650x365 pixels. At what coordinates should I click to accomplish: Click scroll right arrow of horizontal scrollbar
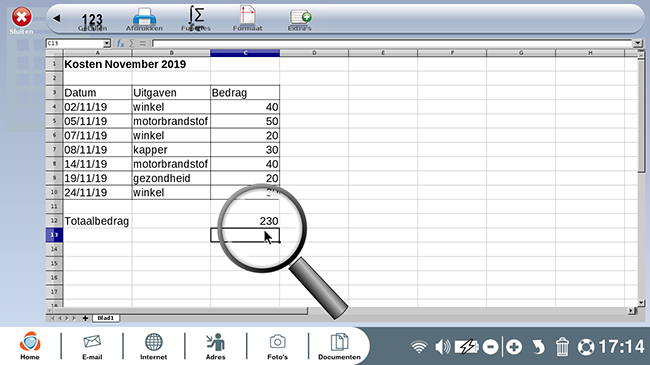point(631,310)
